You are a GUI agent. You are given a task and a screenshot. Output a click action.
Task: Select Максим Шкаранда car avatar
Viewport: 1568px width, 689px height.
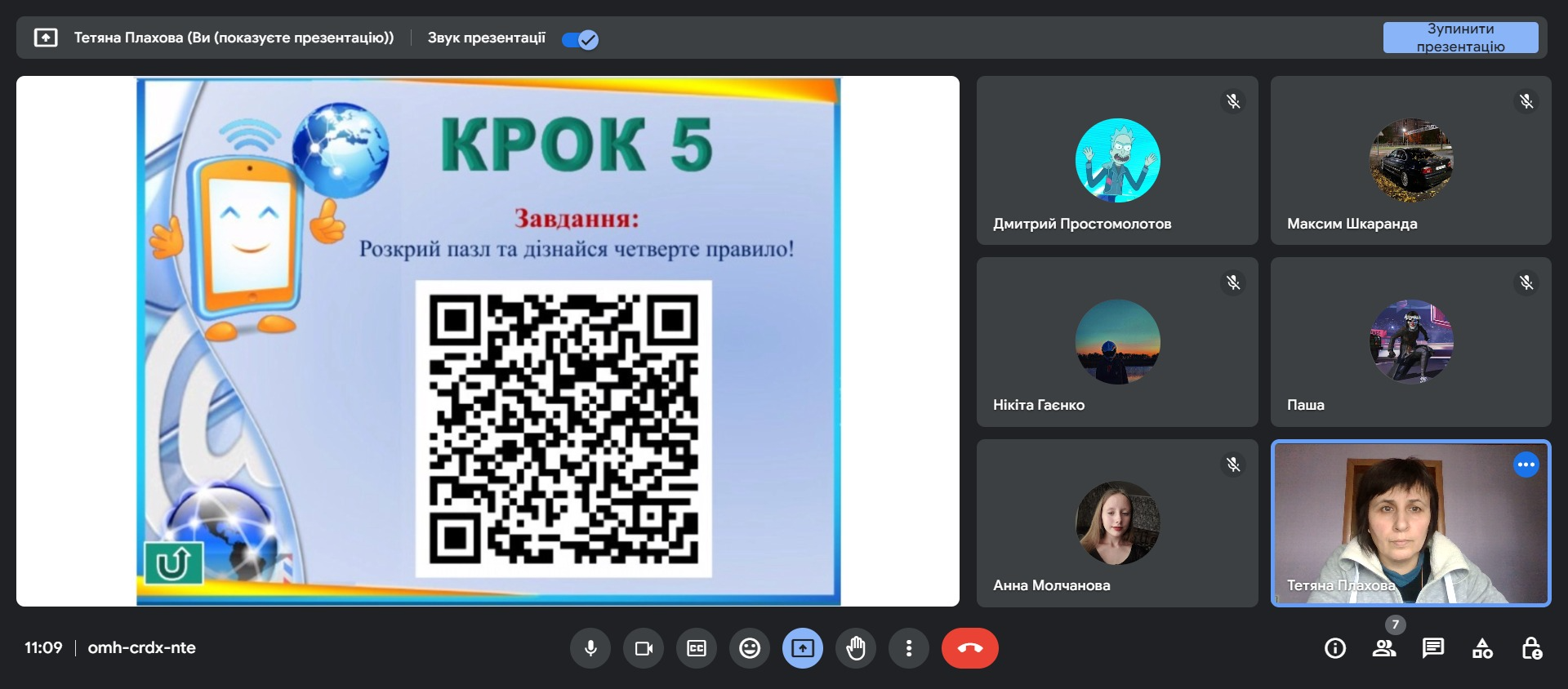1411,160
